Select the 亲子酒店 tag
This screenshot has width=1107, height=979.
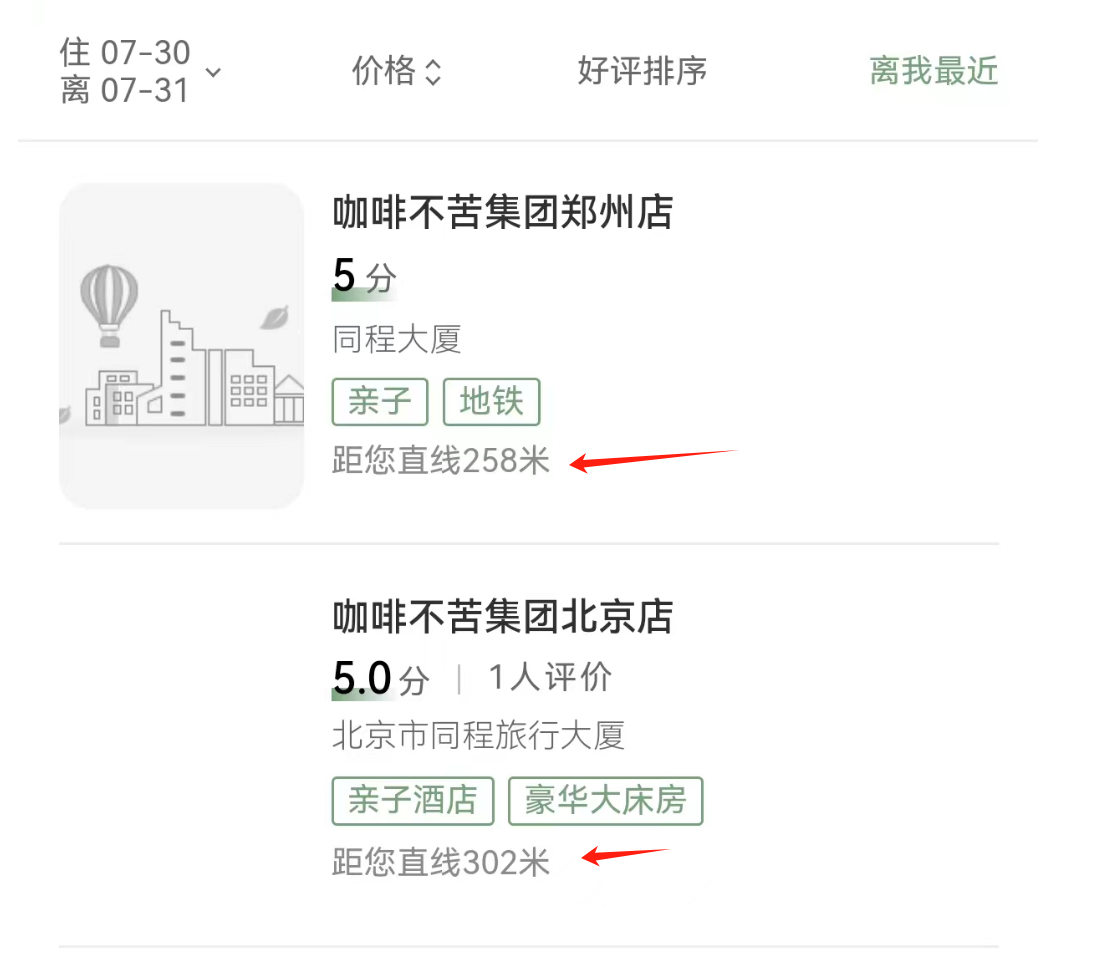tap(412, 800)
